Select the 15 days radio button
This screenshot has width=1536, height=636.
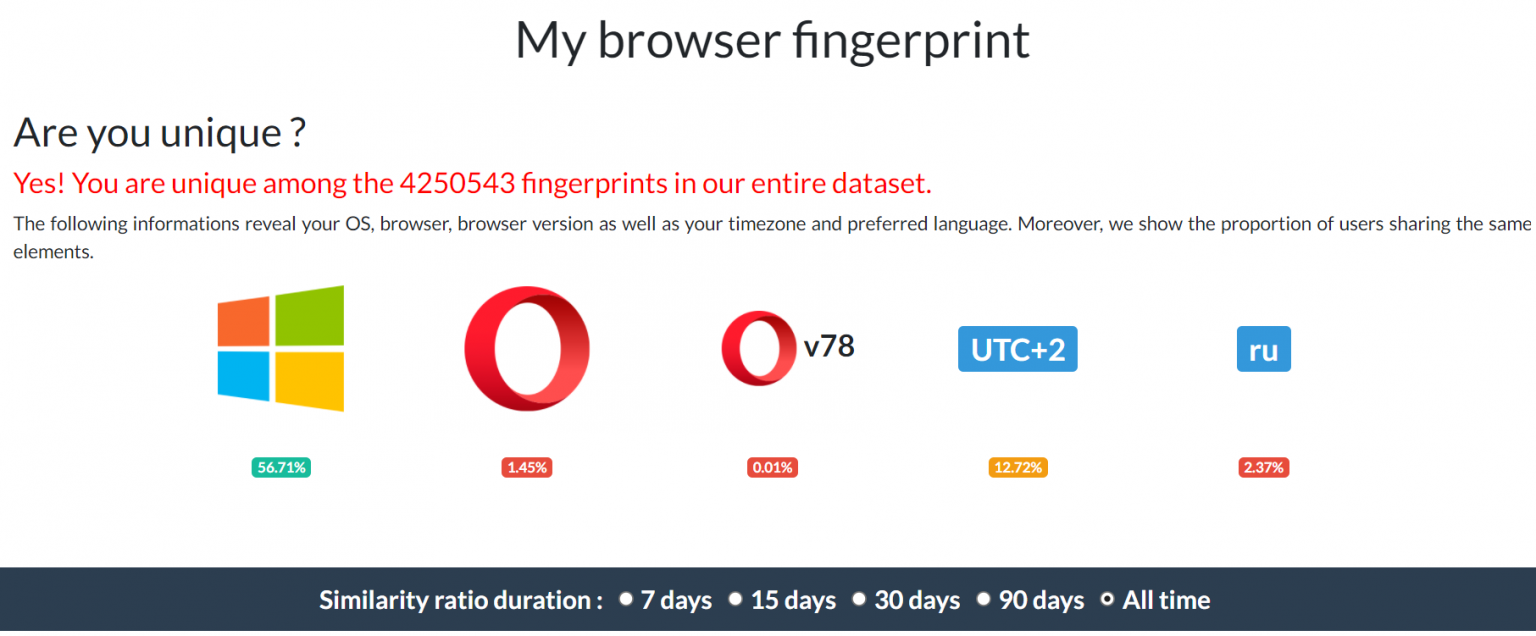pyautogui.click(x=736, y=599)
